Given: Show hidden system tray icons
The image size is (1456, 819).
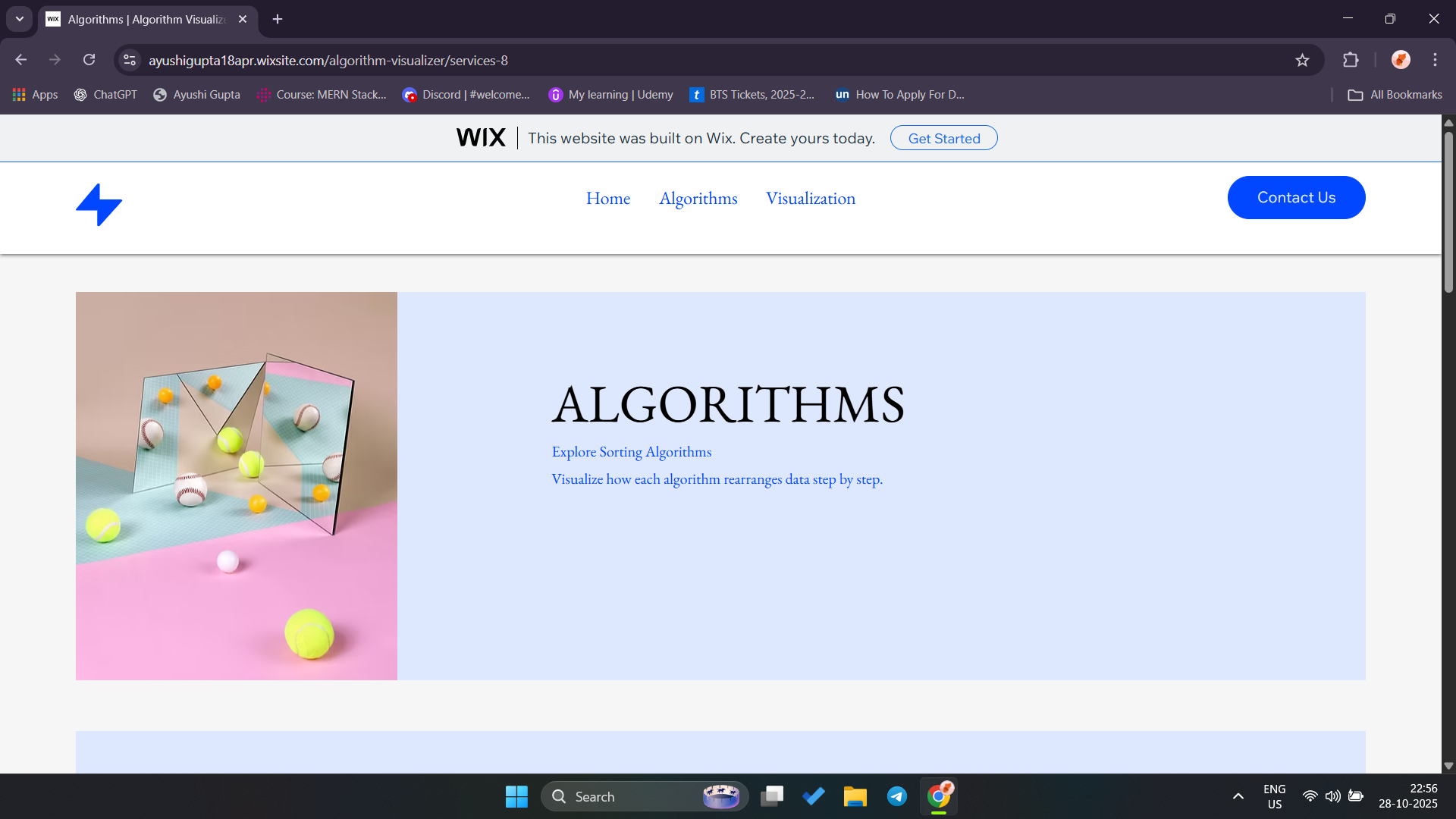Looking at the screenshot, I should [x=1238, y=796].
